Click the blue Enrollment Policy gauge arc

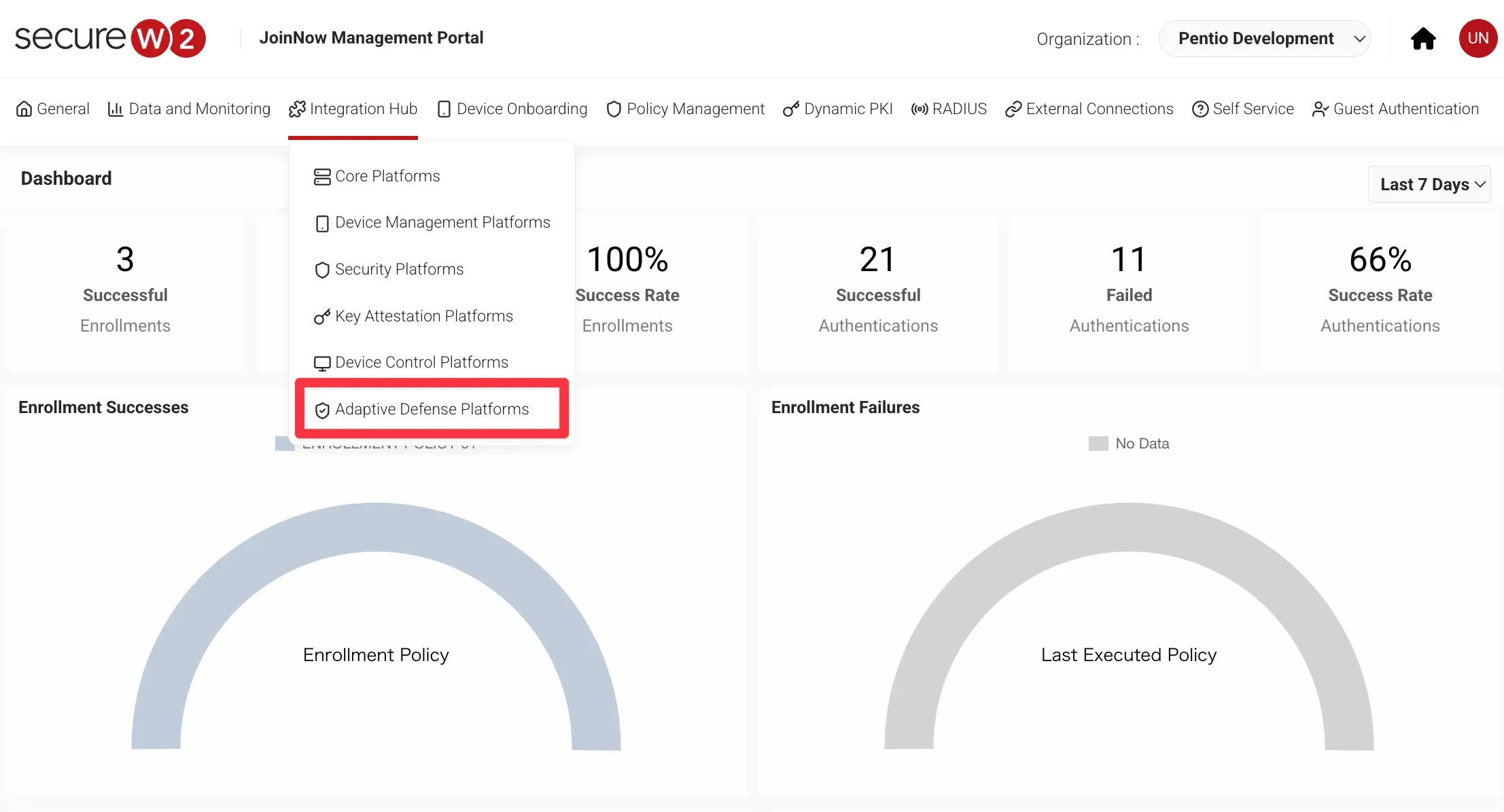pos(376,528)
